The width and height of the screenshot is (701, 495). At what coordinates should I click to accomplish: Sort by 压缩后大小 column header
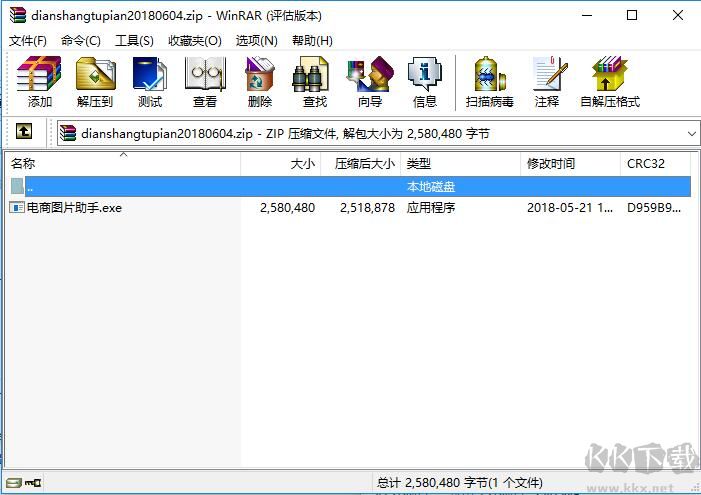point(361,164)
